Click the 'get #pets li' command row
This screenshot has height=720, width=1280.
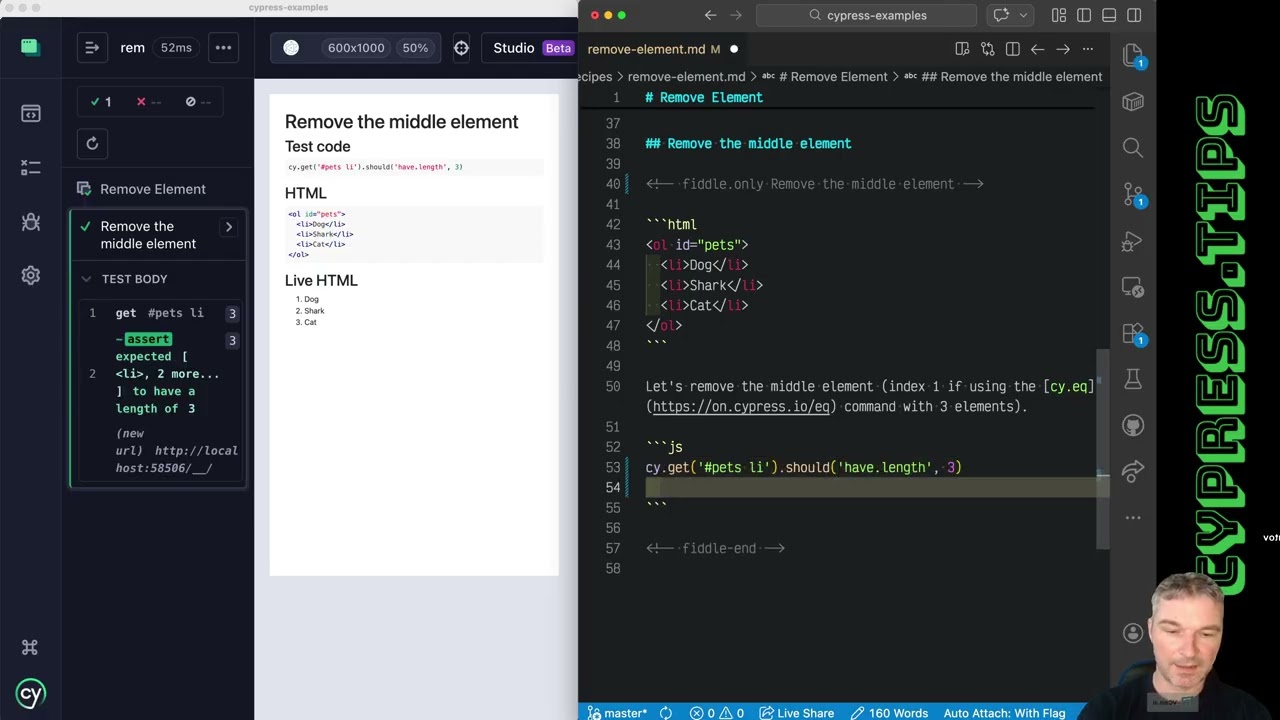160,313
